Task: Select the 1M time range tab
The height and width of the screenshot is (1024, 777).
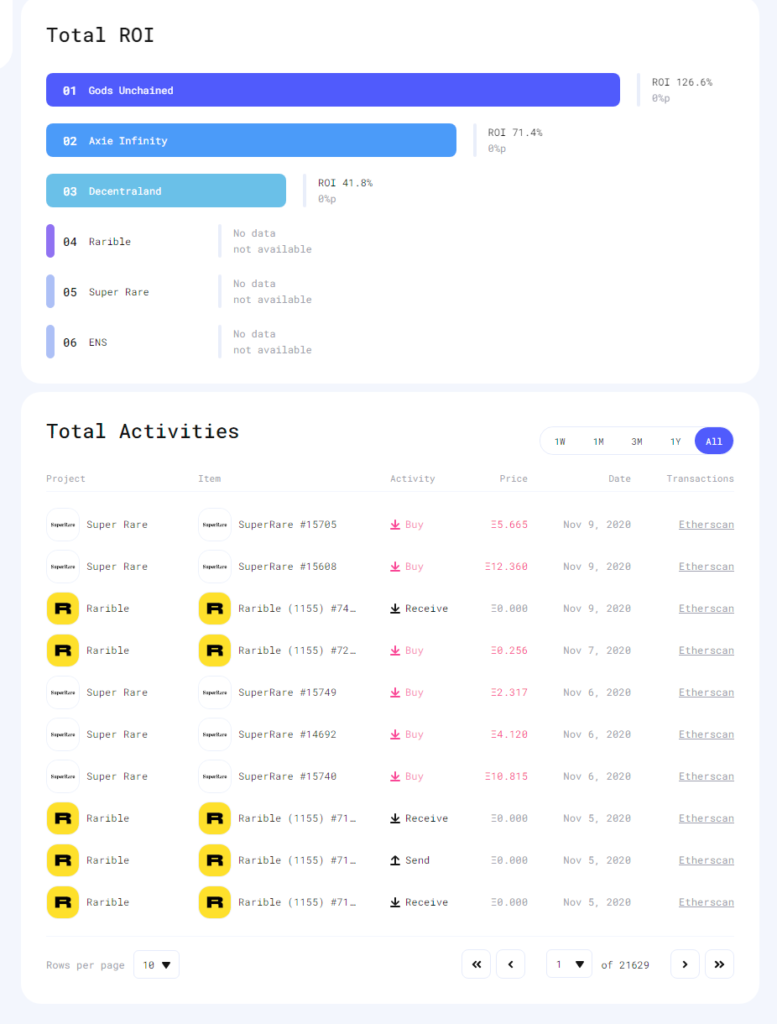Action: [598, 441]
